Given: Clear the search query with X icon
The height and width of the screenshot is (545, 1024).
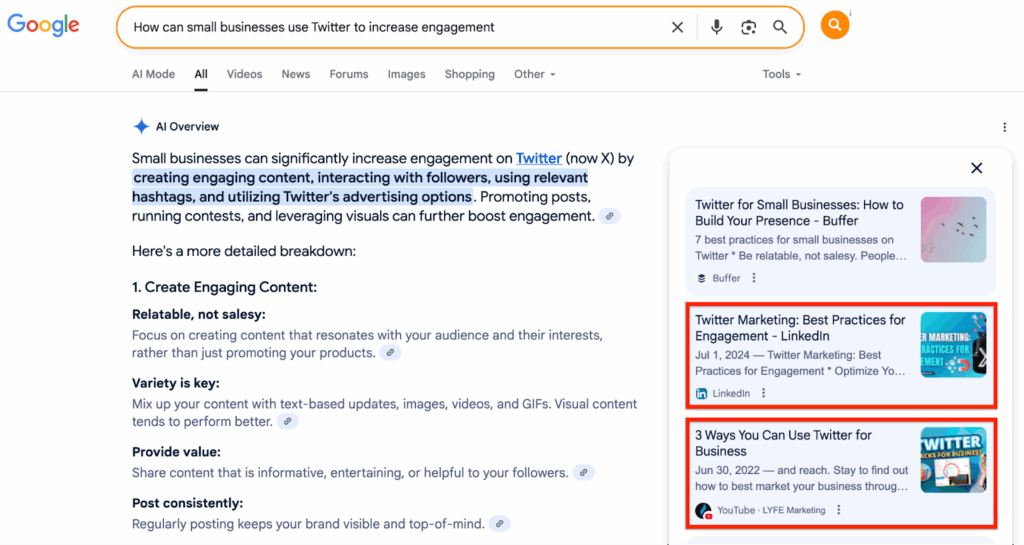Looking at the screenshot, I should click(677, 28).
